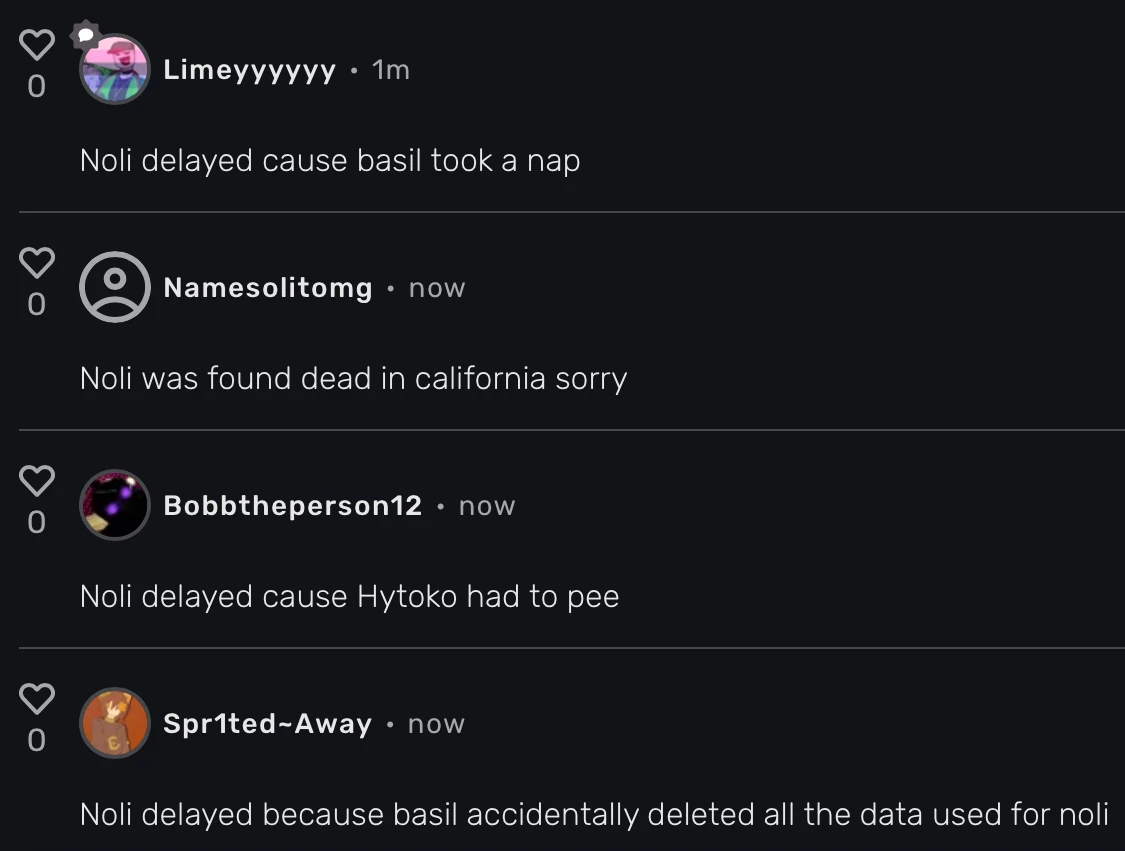Open Limeyyyyy's profile avatar
Image resolution: width=1125 pixels, height=851 pixels.
point(114,70)
